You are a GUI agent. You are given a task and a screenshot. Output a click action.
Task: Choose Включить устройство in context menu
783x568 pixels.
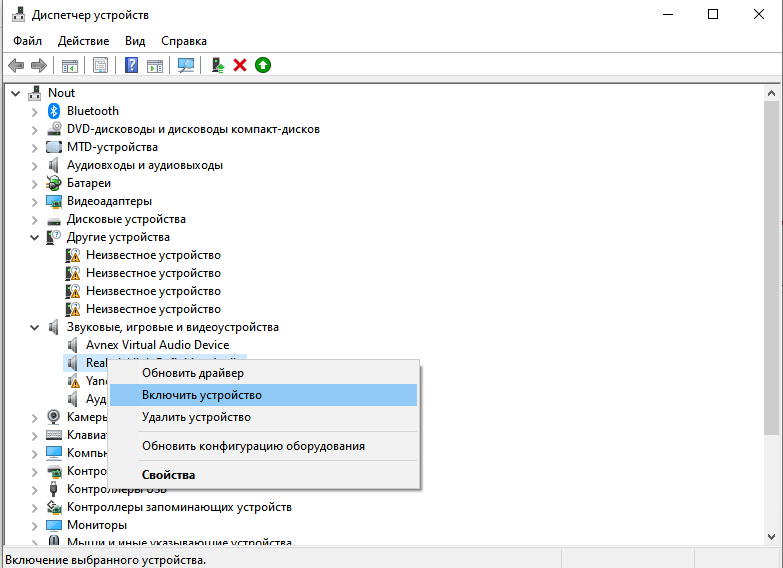click(x=263, y=395)
